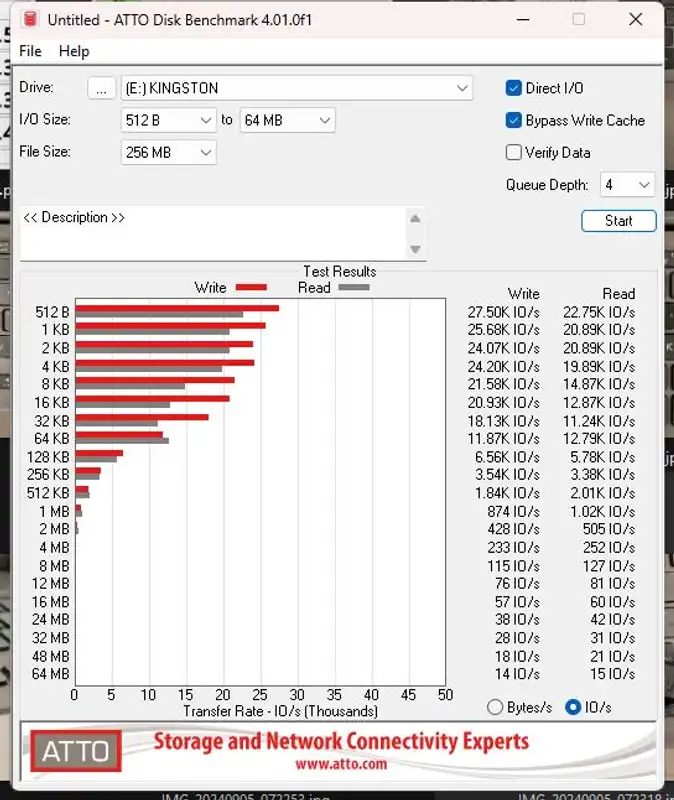Screen dimensions: 674x800
Task: Open the Drive dropdown showing (E:) KINGSTON
Action: click(296, 88)
